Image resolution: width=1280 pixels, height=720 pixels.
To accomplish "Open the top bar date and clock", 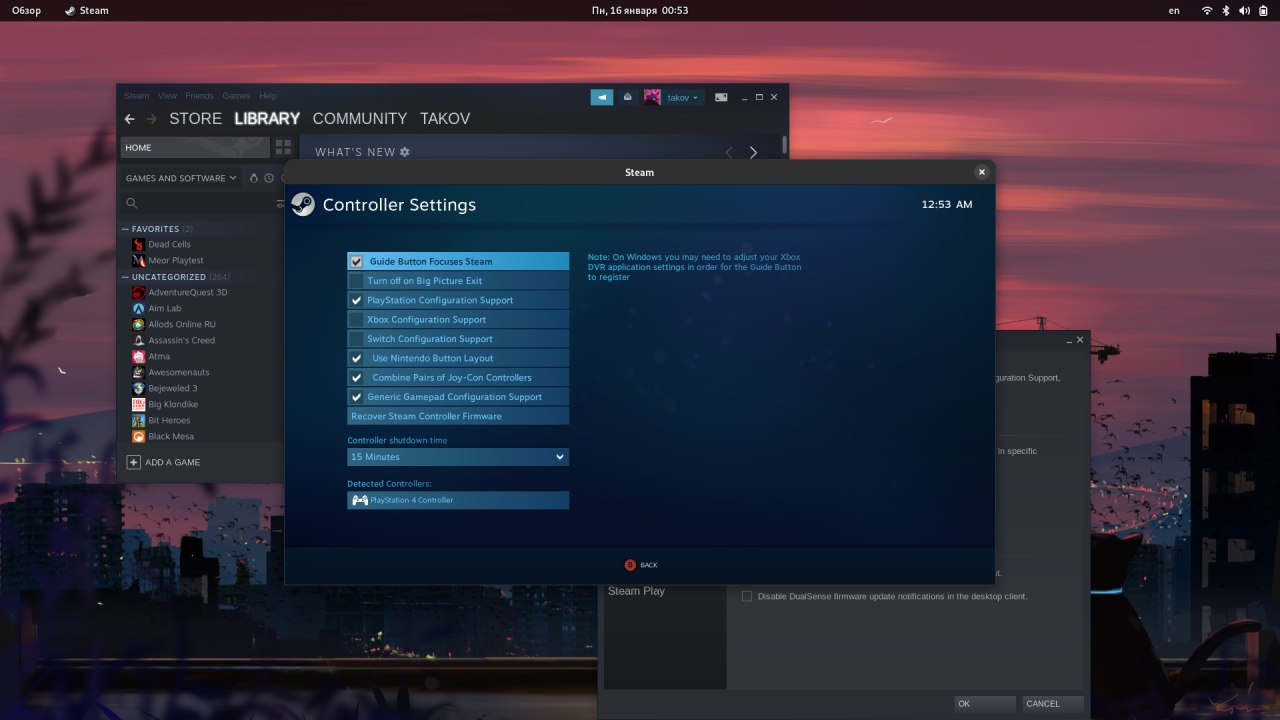I will [x=640, y=10].
